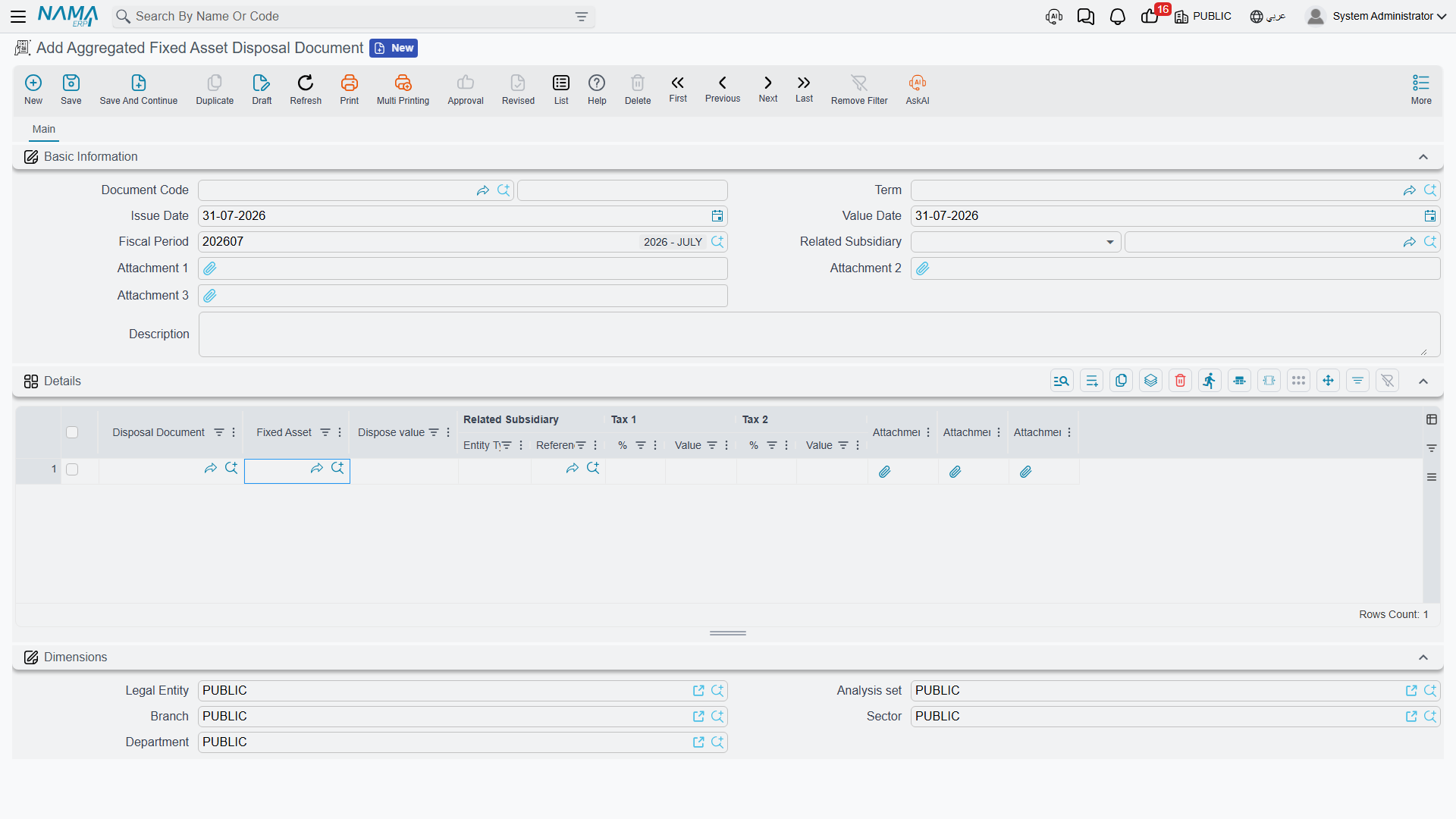Click the Approval toolbar icon
Viewport: 1456px width, 819px height.
click(466, 89)
